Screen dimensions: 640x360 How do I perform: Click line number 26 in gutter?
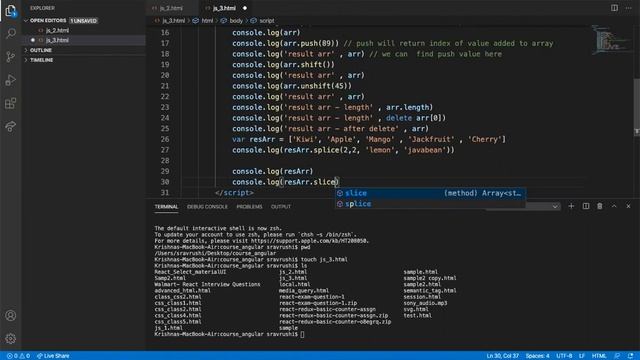click(164, 139)
